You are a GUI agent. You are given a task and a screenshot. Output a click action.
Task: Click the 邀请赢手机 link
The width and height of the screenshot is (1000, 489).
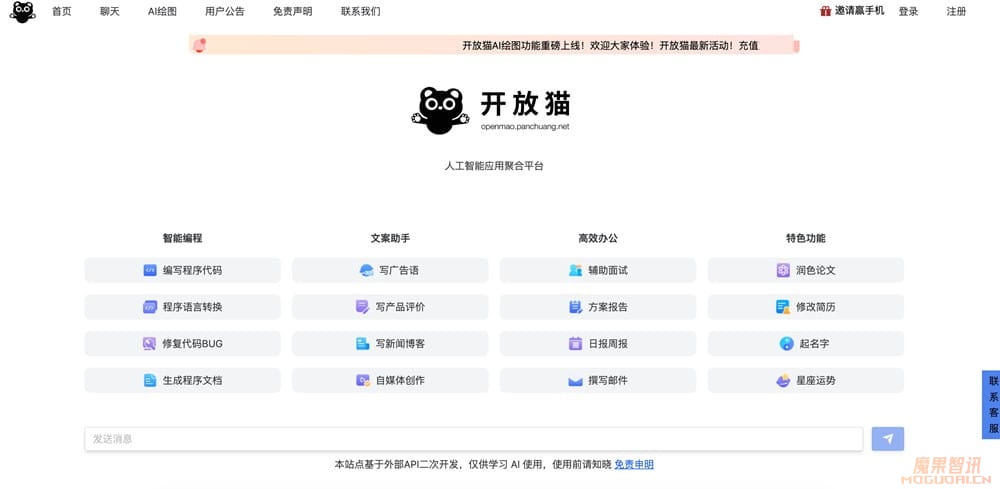(860, 11)
